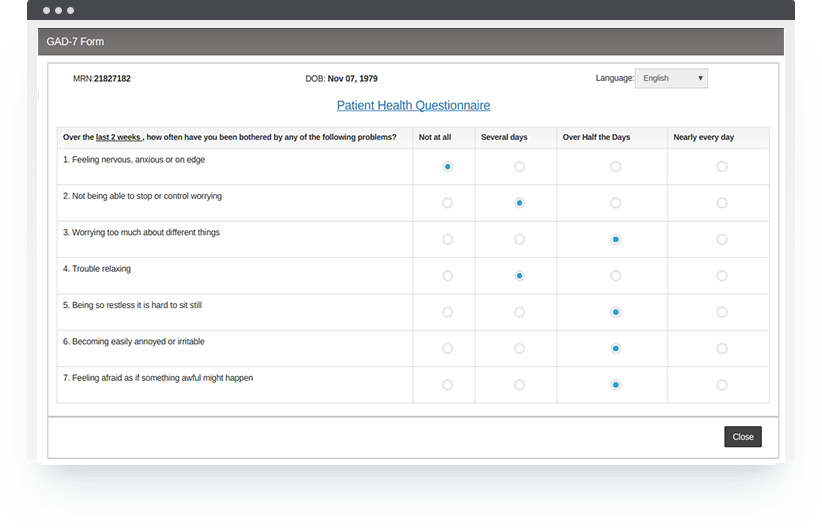Pick 'Over Half the Days' for trouble relaxing
Image resolution: width=822 pixels, height=528 pixels.
coord(615,276)
